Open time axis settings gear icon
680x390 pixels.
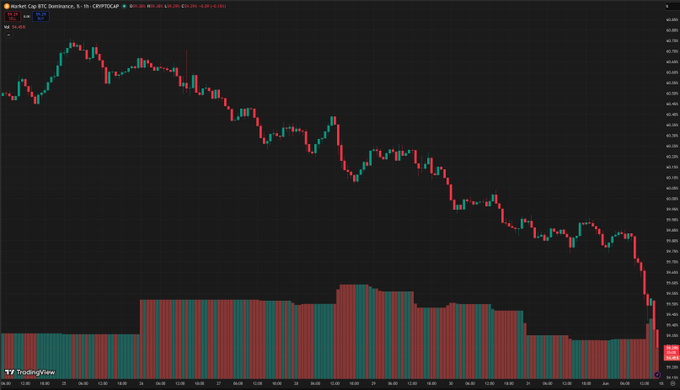[673, 383]
